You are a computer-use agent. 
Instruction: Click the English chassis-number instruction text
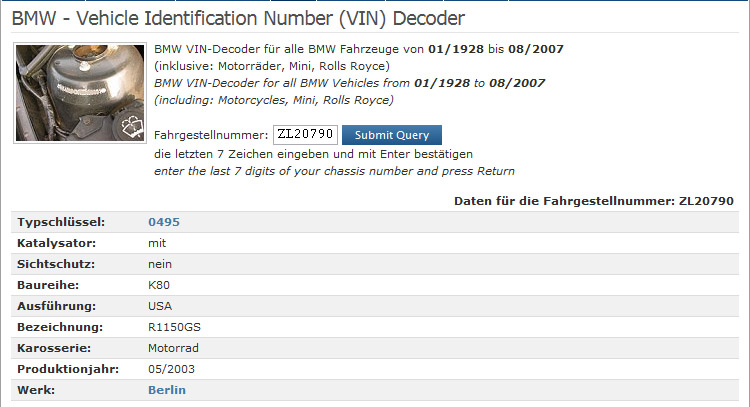coord(334,171)
